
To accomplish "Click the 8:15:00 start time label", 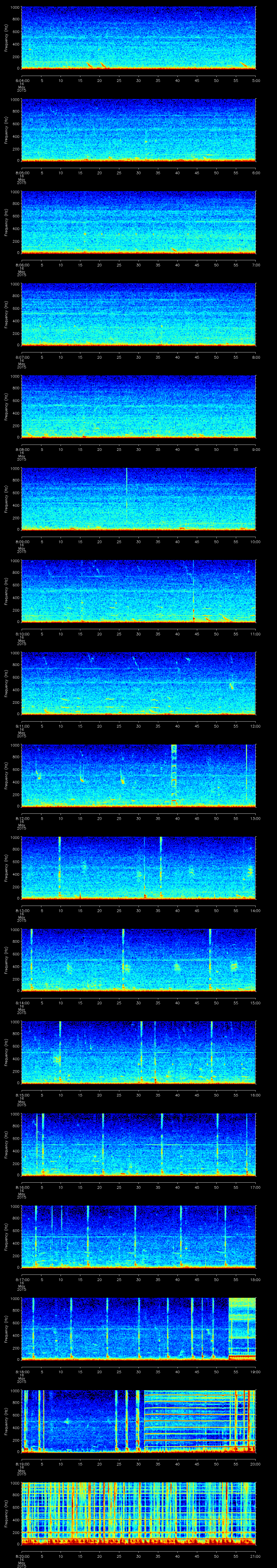I will tap(22, 1095).
